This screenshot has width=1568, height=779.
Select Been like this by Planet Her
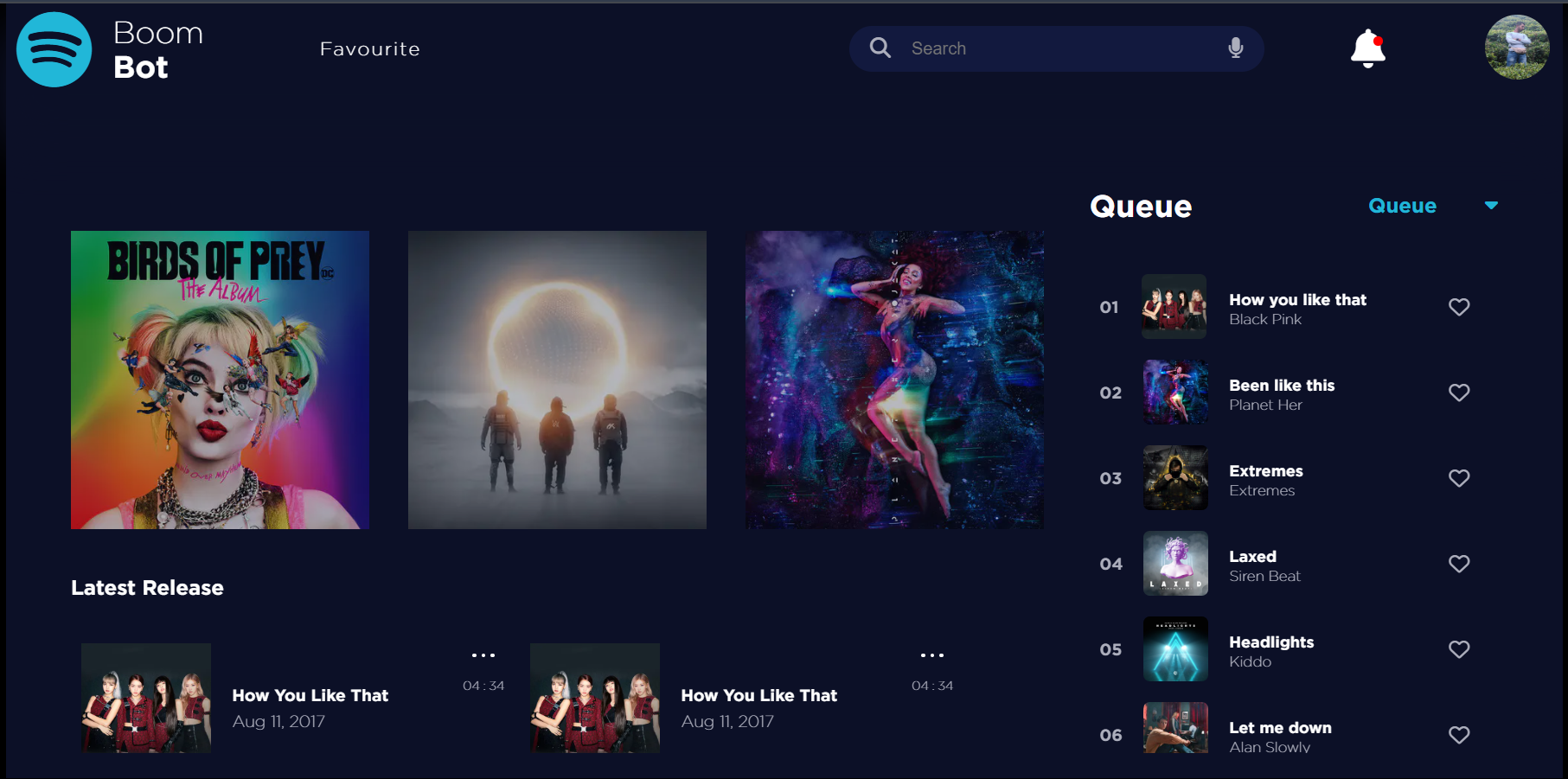(1281, 386)
